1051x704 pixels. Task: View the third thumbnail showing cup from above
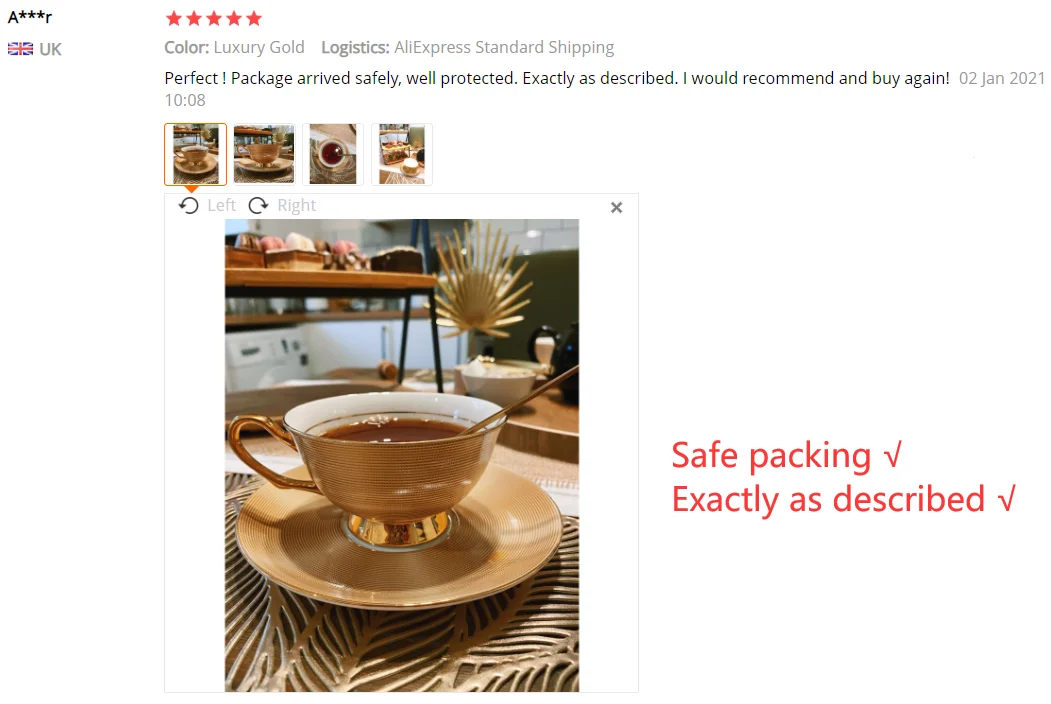[x=333, y=154]
